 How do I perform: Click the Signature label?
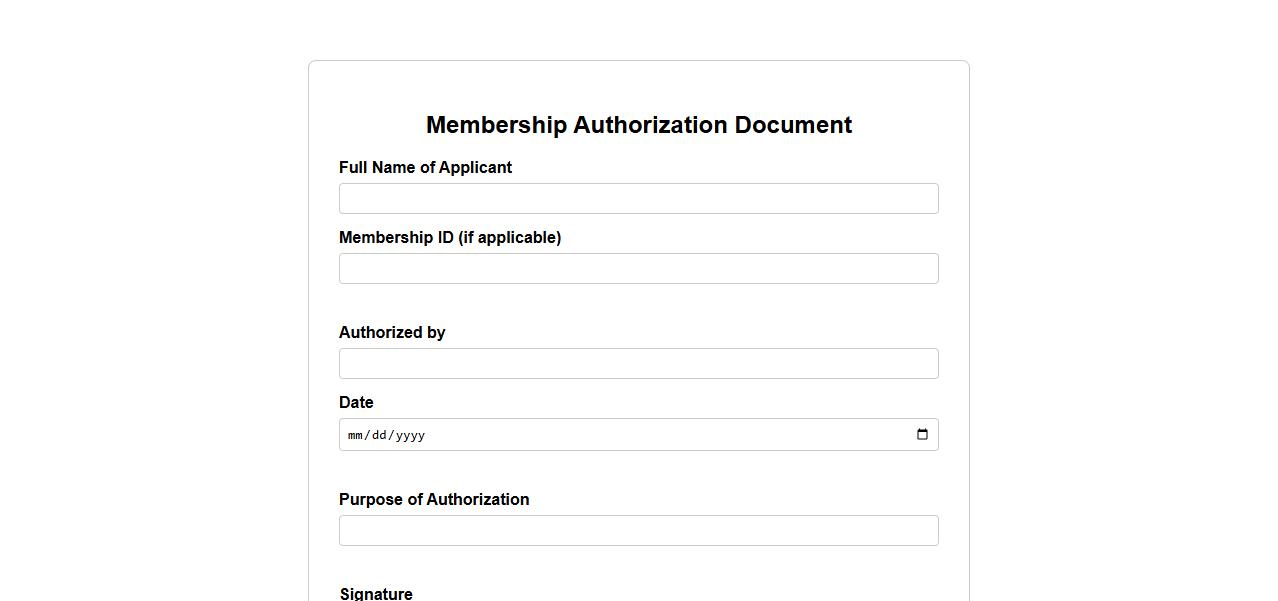[376, 593]
